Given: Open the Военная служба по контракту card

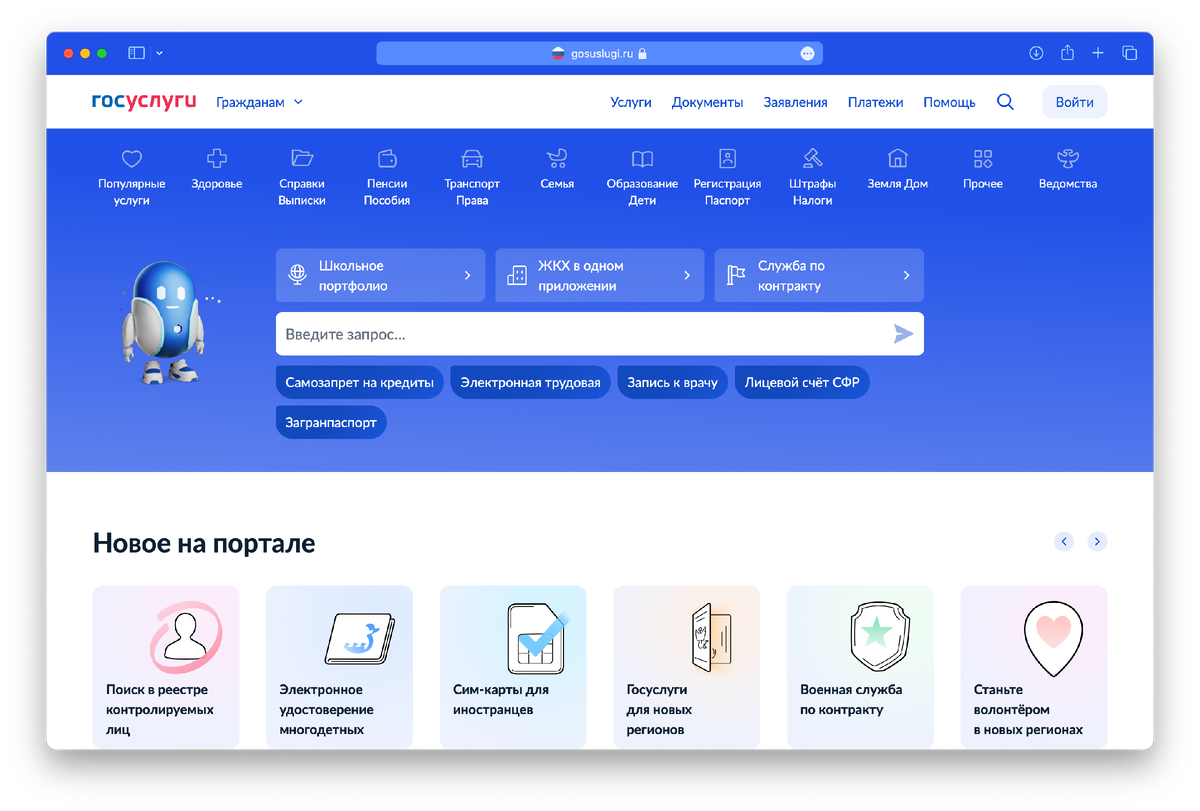Looking at the screenshot, I should (x=860, y=666).
